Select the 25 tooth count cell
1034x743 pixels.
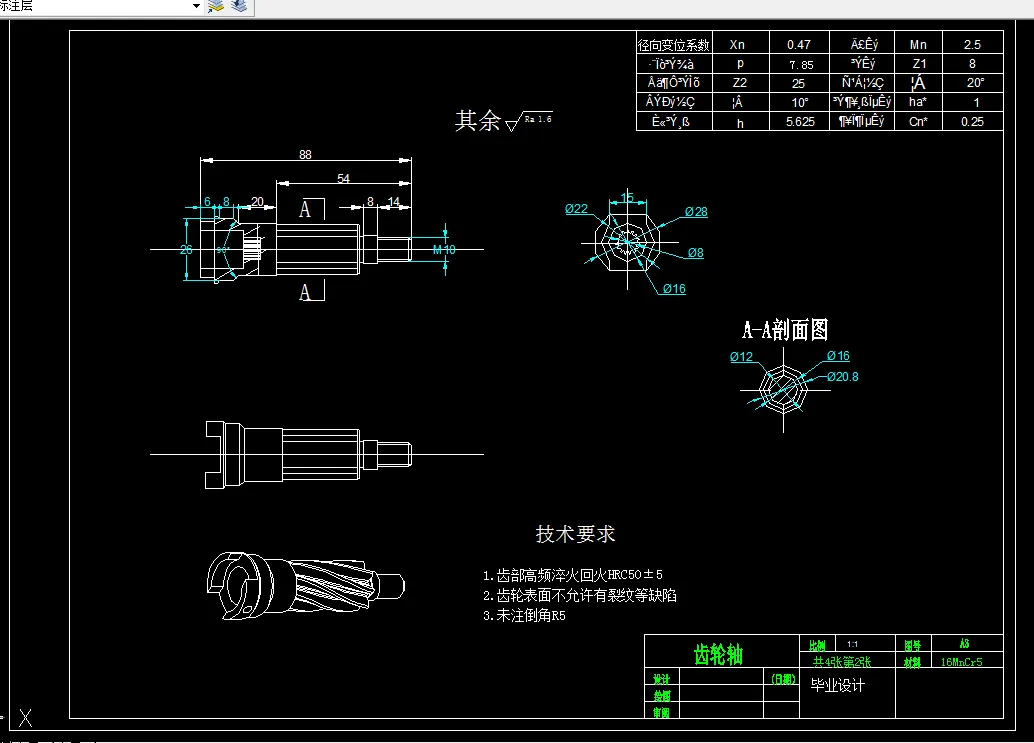point(799,84)
